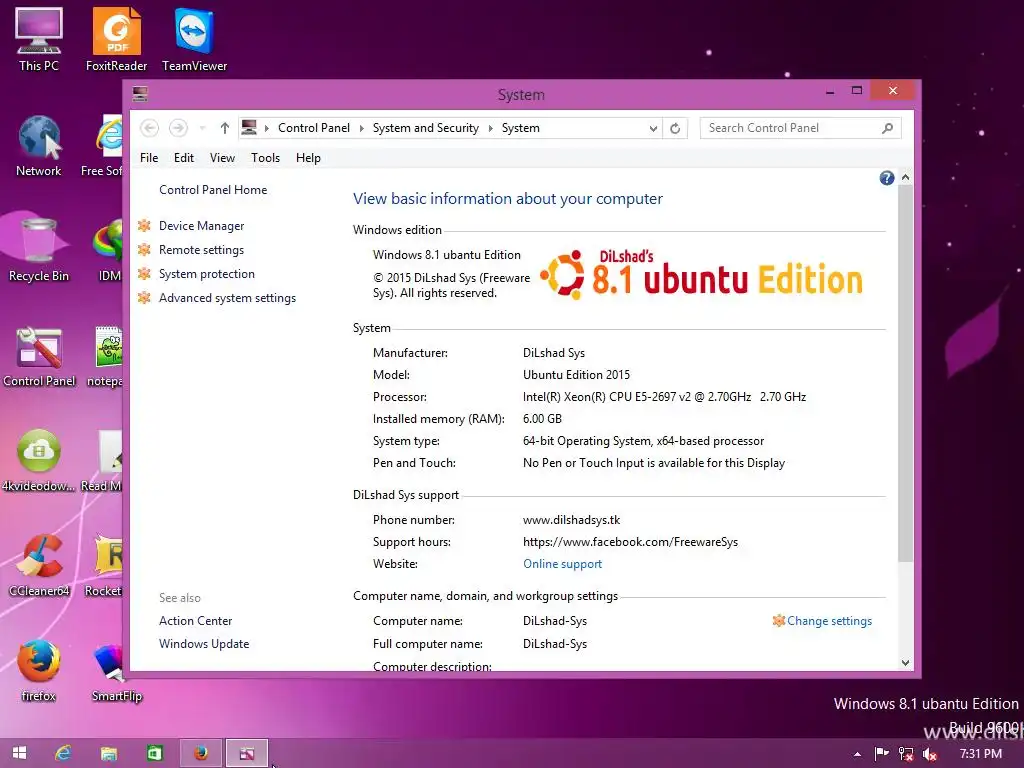Open TeamViewer desktop shortcut
Viewport: 1024px width, 768px height.
(x=194, y=39)
